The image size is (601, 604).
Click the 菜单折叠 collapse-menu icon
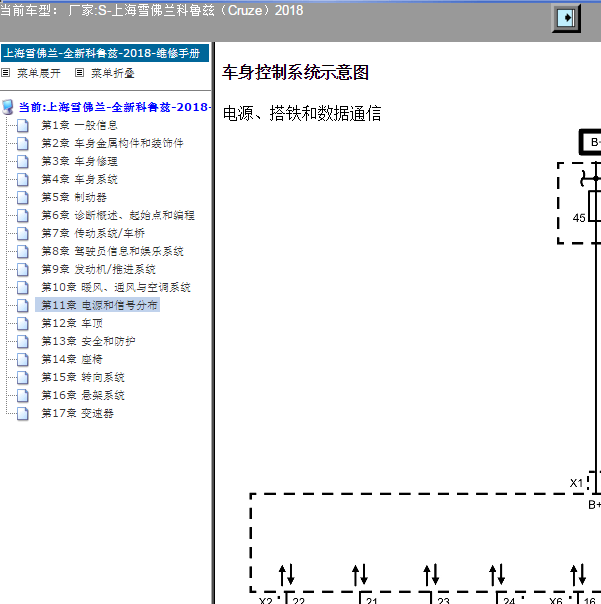coord(79,73)
